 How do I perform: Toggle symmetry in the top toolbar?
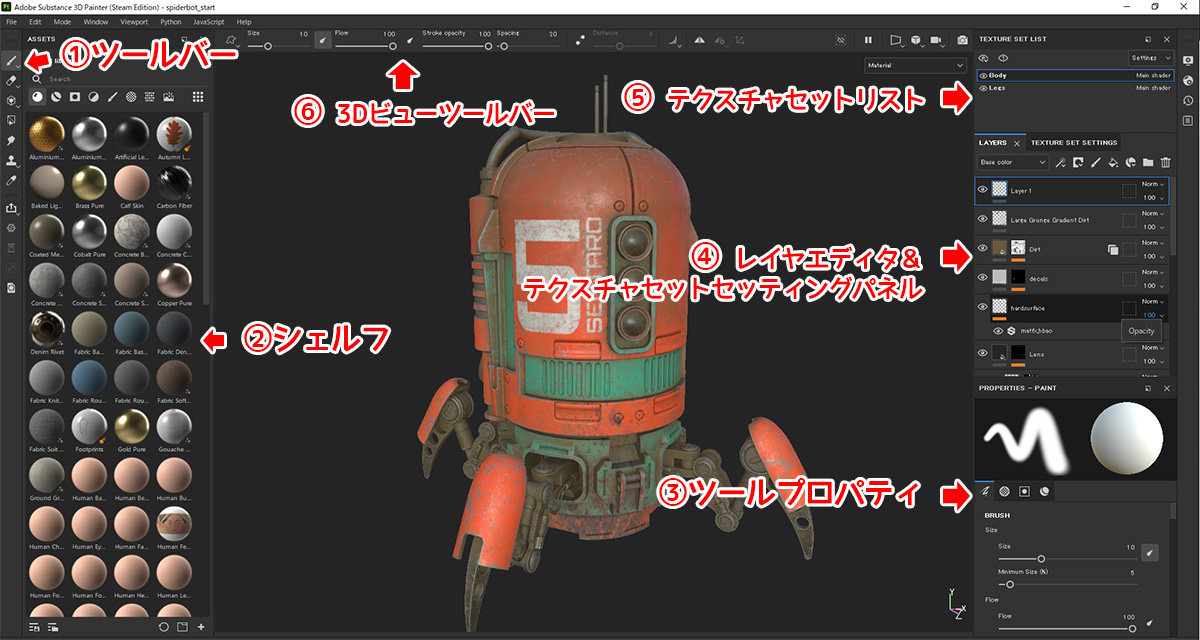coord(698,41)
